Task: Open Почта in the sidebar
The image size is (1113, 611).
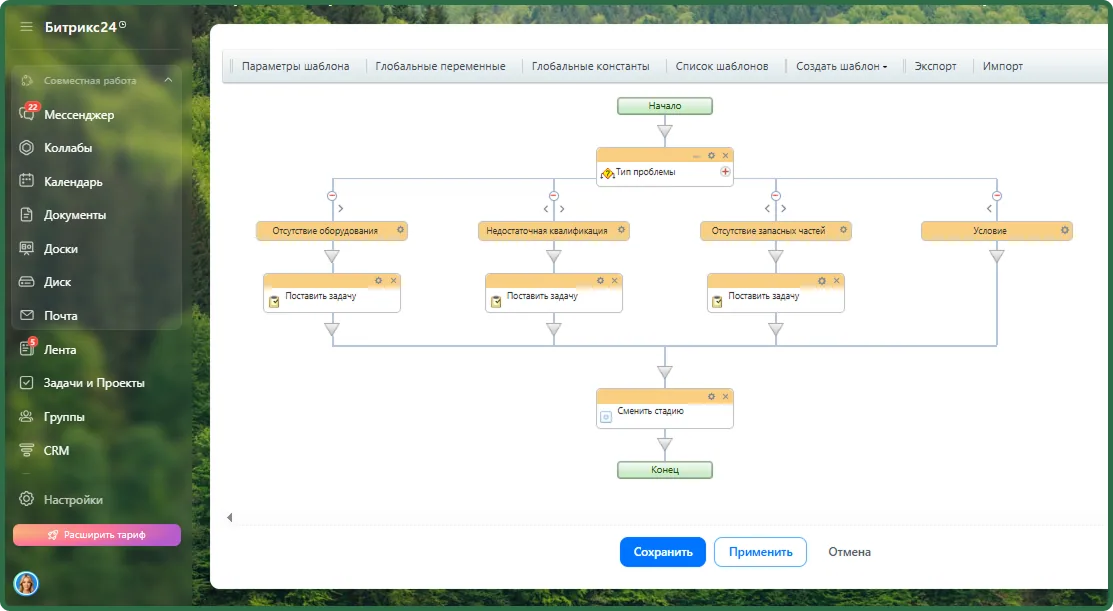Action: 61,316
